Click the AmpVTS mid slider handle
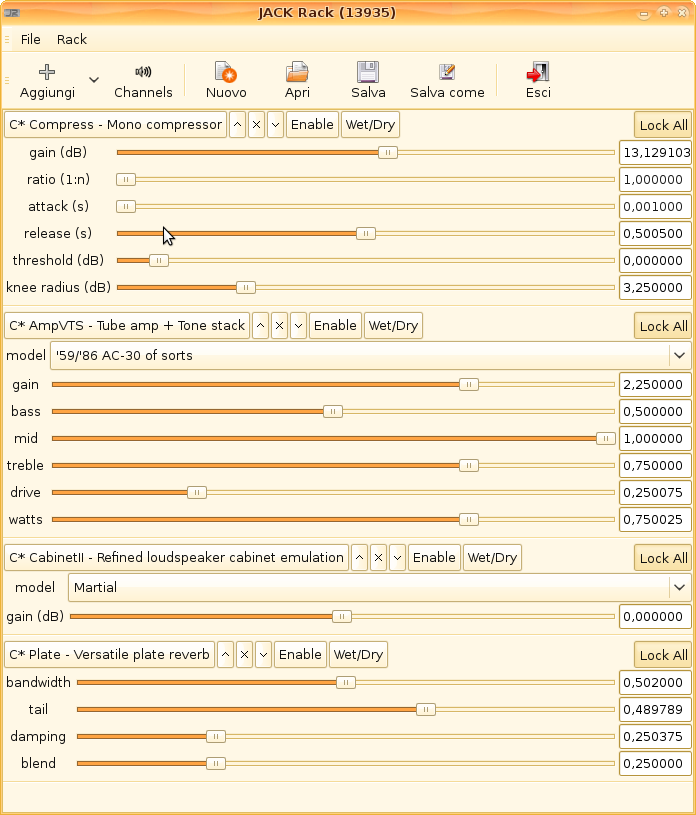This screenshot has height=815, width=696. (606, 439)
